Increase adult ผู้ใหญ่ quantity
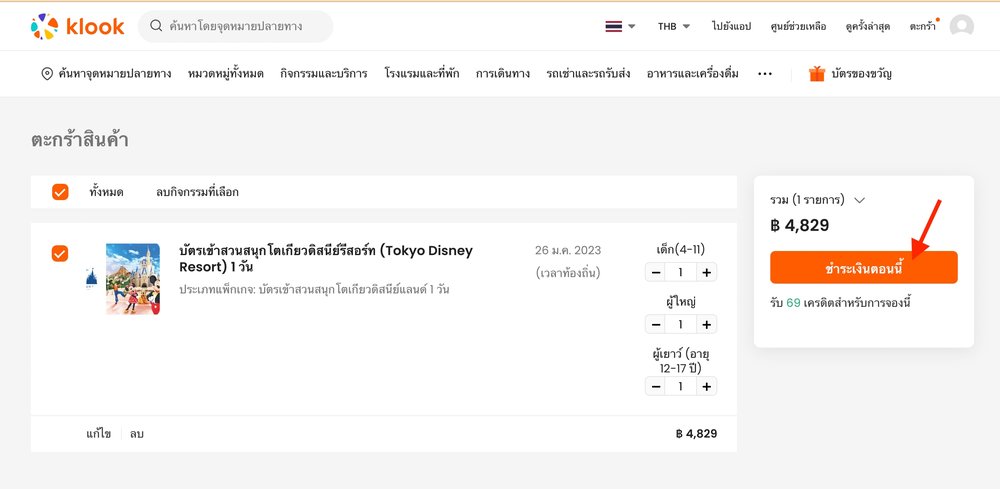Image resolution: width=1000 pixels, height=489 pixels. (707, 325)
